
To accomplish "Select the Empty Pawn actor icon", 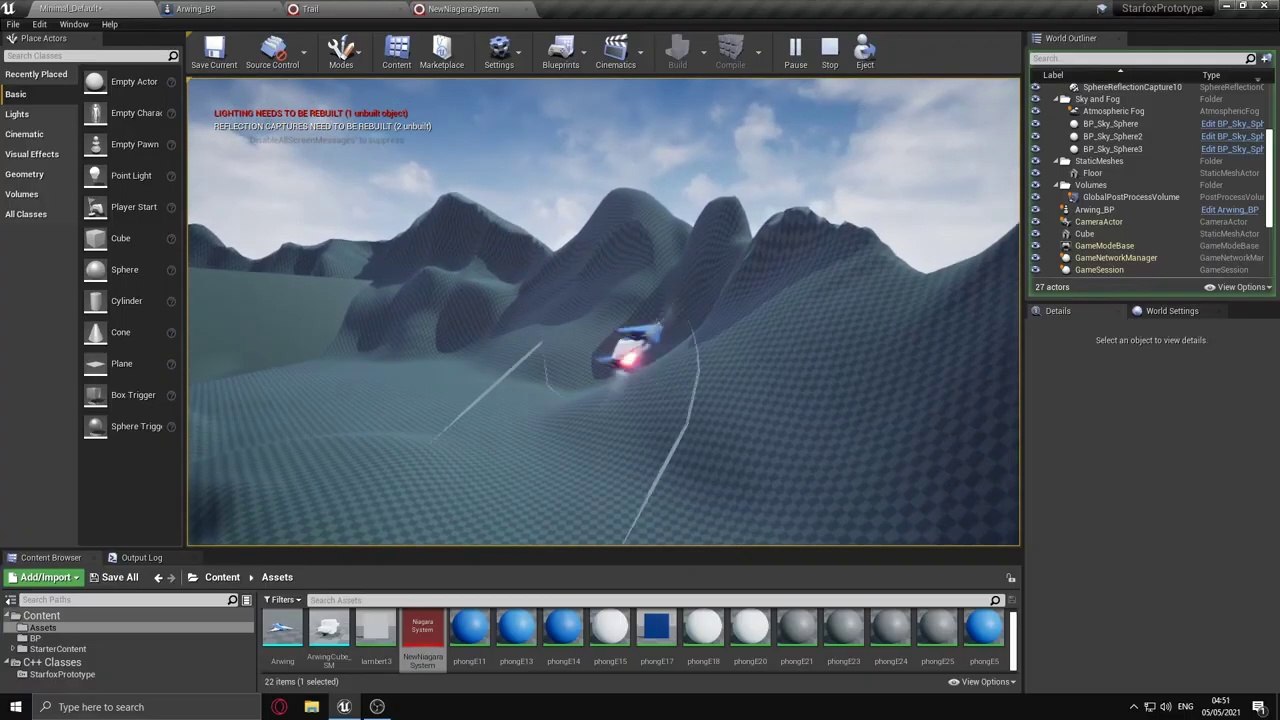I will coord(95,144).
